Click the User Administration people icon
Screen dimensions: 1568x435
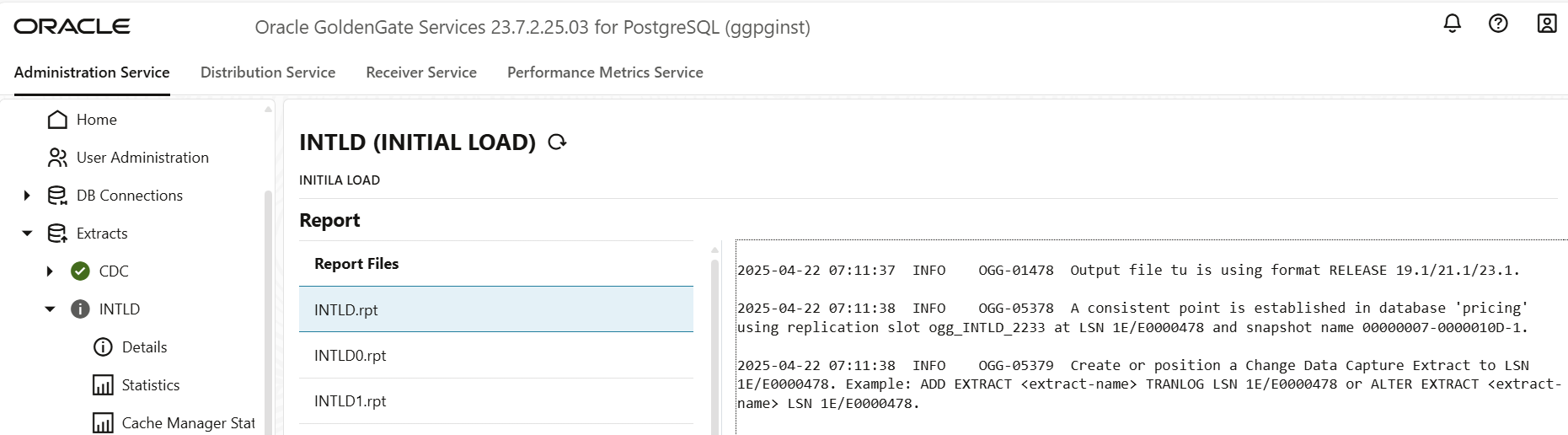pos(57,158)
